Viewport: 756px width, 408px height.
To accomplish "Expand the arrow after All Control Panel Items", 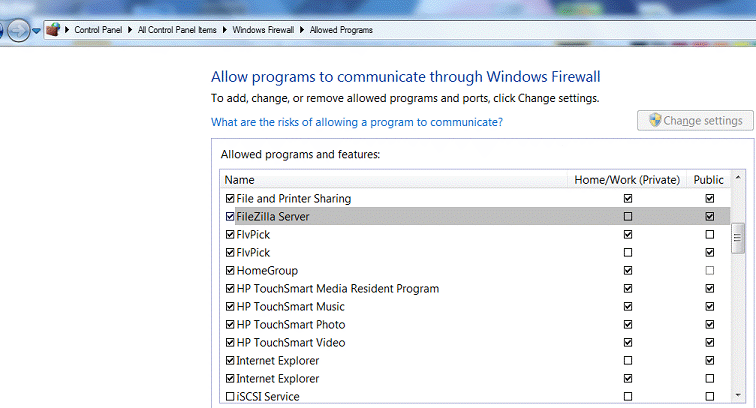I will pos(224,30).
